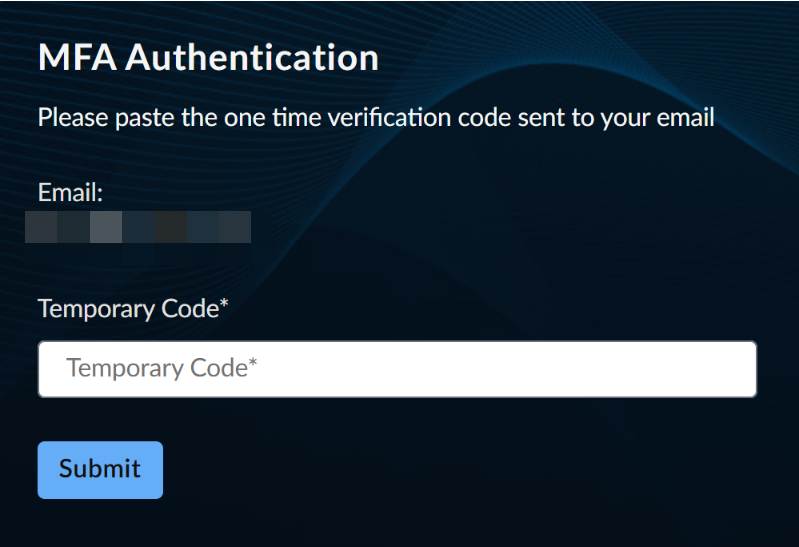Select the MFA Authentication heading
799x547 pixels.
click(208, 57)
